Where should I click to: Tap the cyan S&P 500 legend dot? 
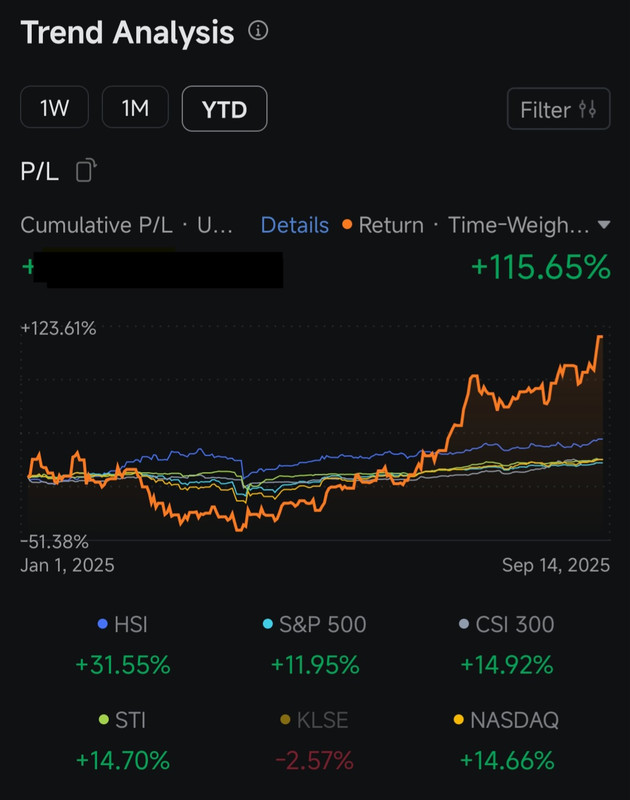[268, 624]
